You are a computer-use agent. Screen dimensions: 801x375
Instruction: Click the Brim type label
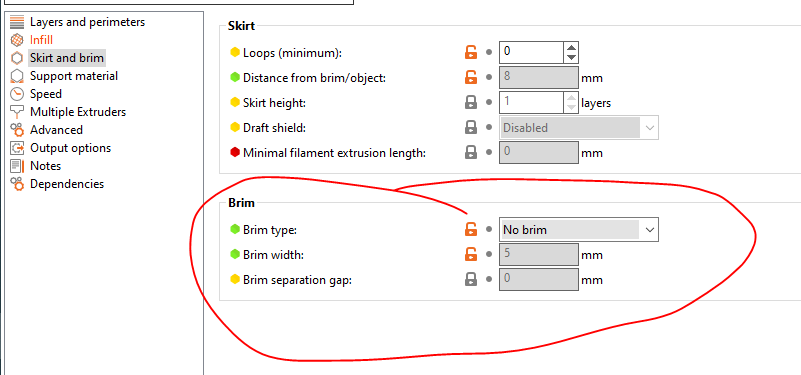pyautogui.click(x=270, y=230)
